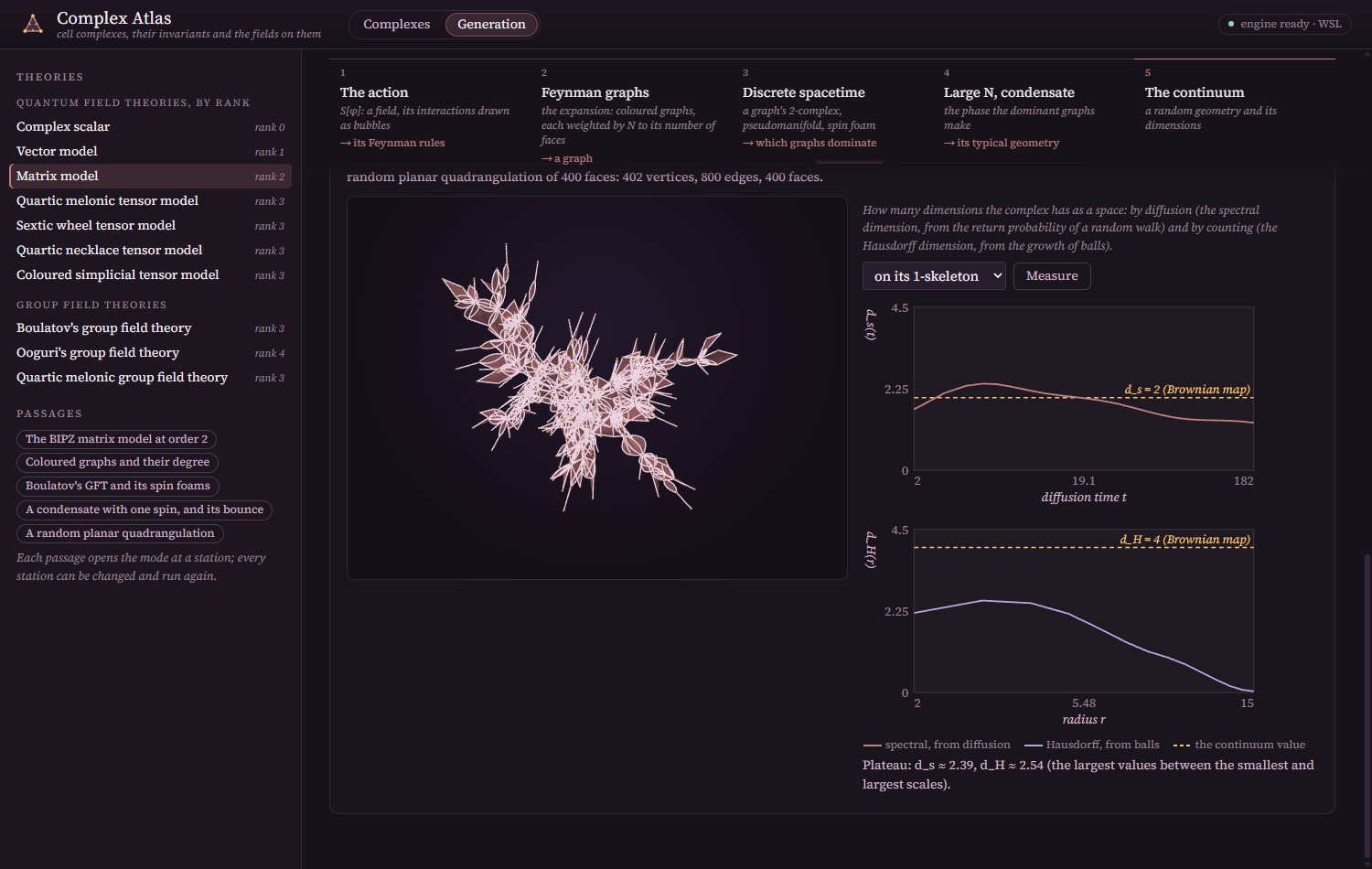Click the Measure button
This screenshot has width=1372, height=869.
click(1052, 276)
